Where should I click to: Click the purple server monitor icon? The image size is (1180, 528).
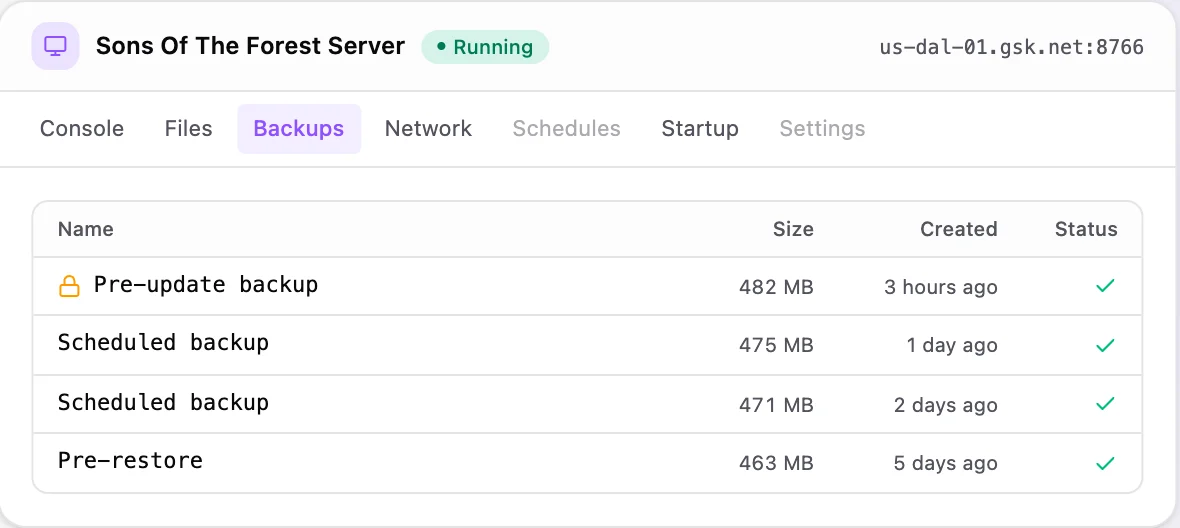click(x=55, y=46)
